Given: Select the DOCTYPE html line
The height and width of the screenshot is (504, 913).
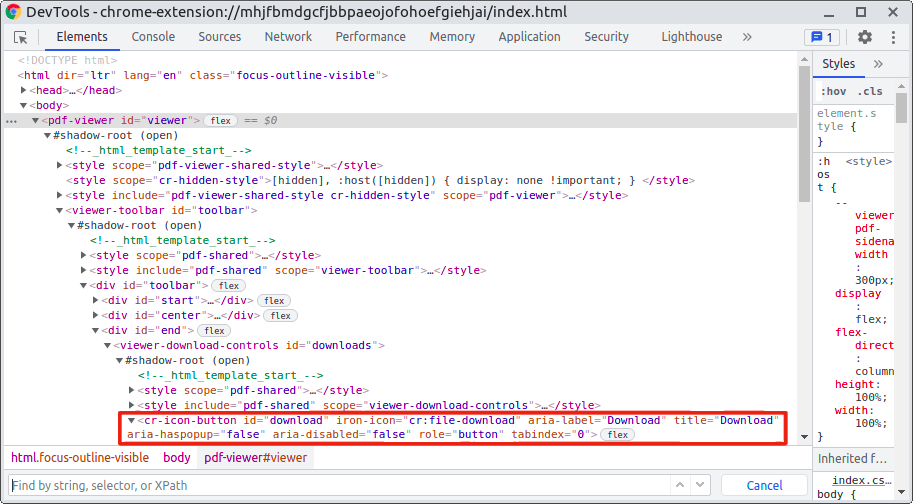Looking at the screenshot, I should click(68, 60).
